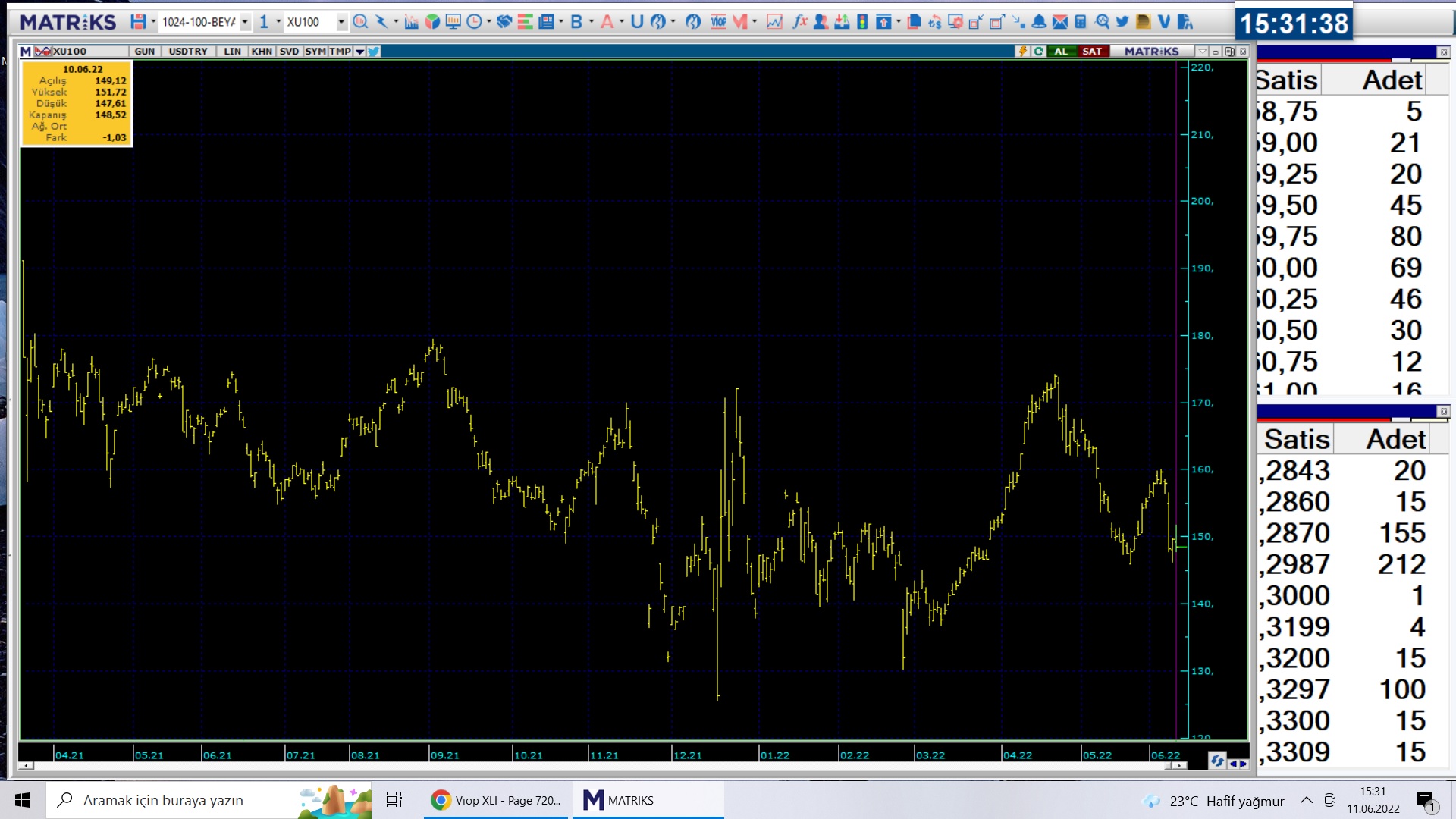The width and height of the screenshot is (1456, 819).
Task: Open the red line chart icon
Action: click(774, 22)
